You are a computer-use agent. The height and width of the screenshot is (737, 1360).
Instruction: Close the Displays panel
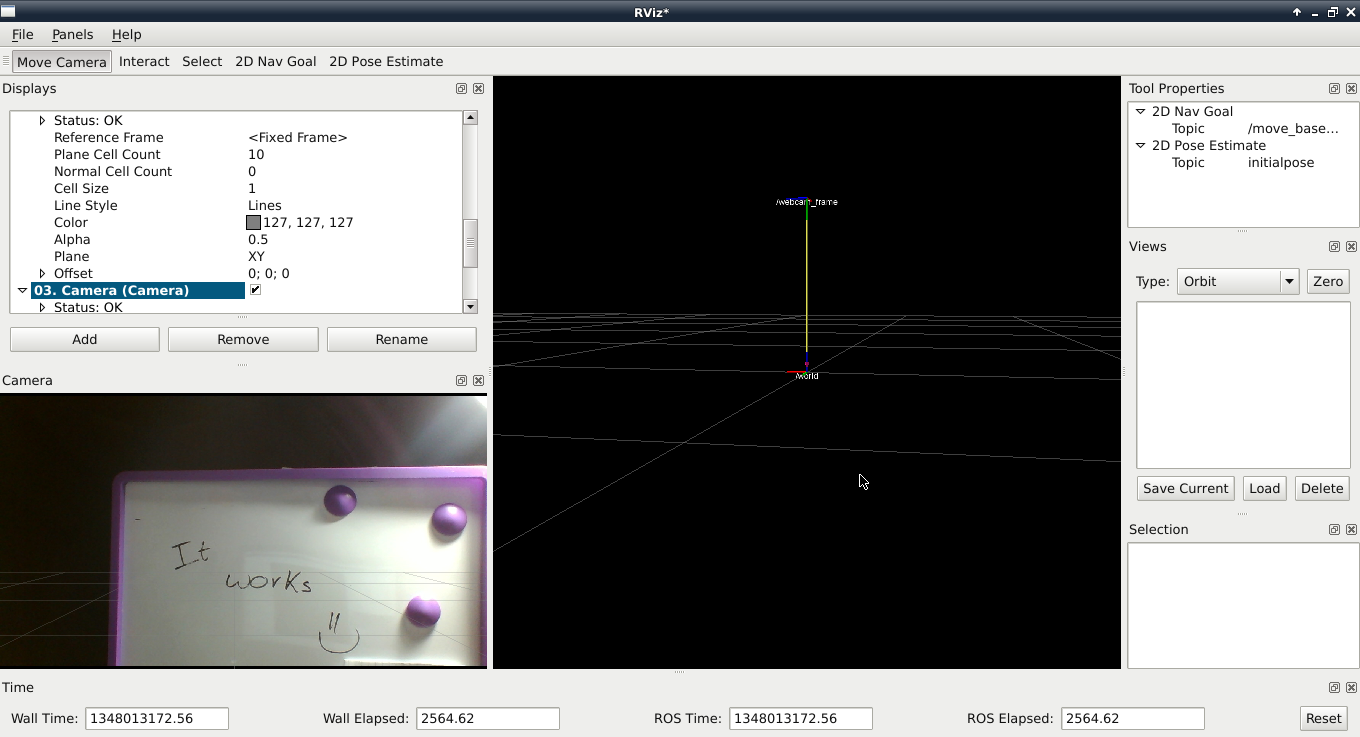tap(478, 89)
